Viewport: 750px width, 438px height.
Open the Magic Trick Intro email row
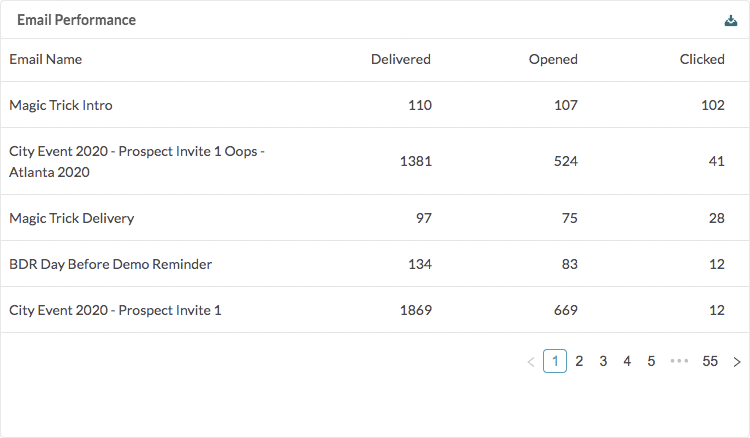tap(375, 105)
